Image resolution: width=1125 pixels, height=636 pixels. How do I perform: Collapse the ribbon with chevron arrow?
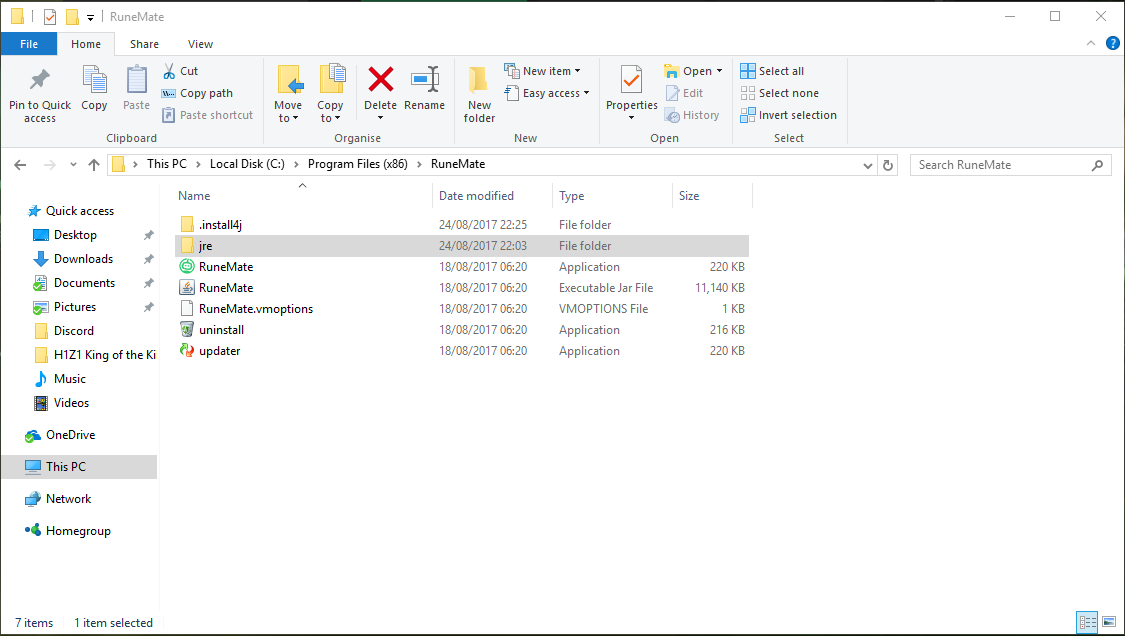tap(1091, 44)
